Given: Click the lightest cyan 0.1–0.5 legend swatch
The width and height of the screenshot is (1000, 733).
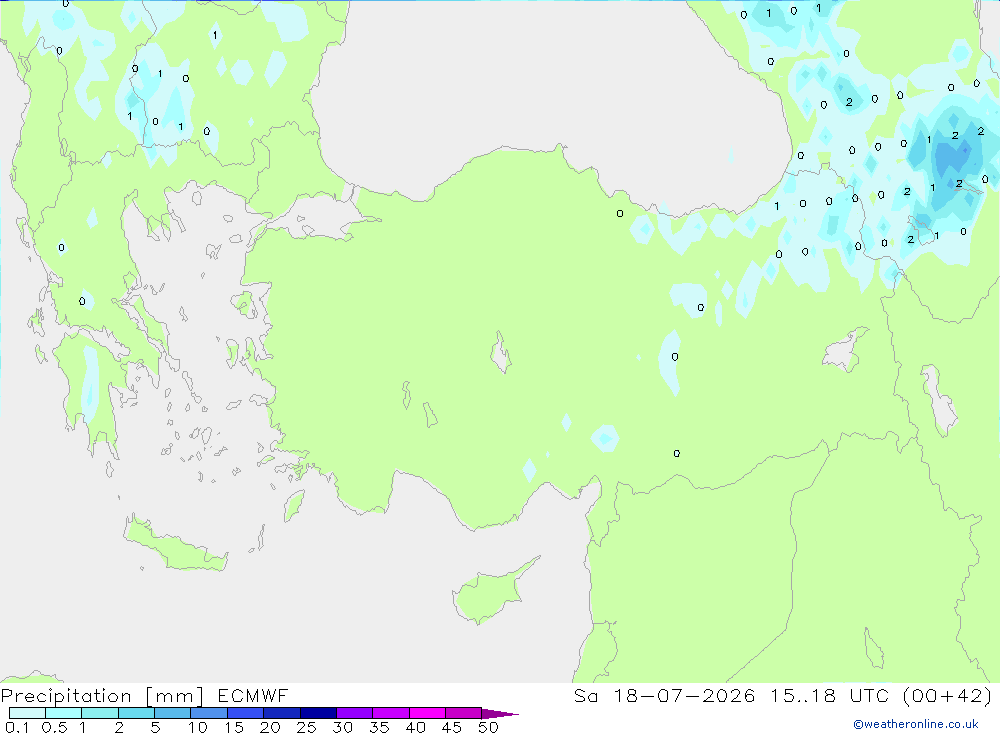Looking at the screenshot, I should pyautogui.click(x=27, y=713).
